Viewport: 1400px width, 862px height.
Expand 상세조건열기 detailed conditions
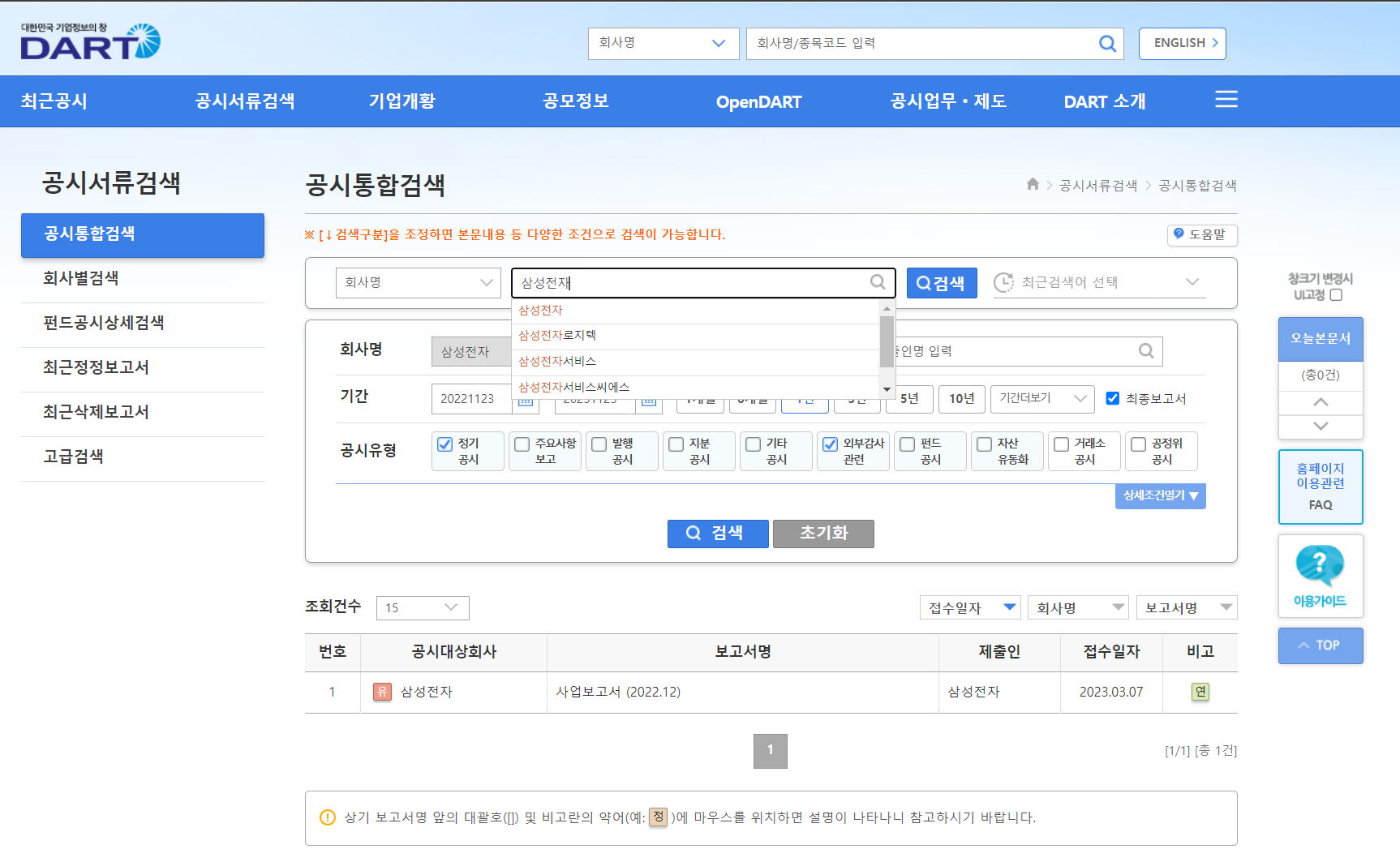(1161, 495)
